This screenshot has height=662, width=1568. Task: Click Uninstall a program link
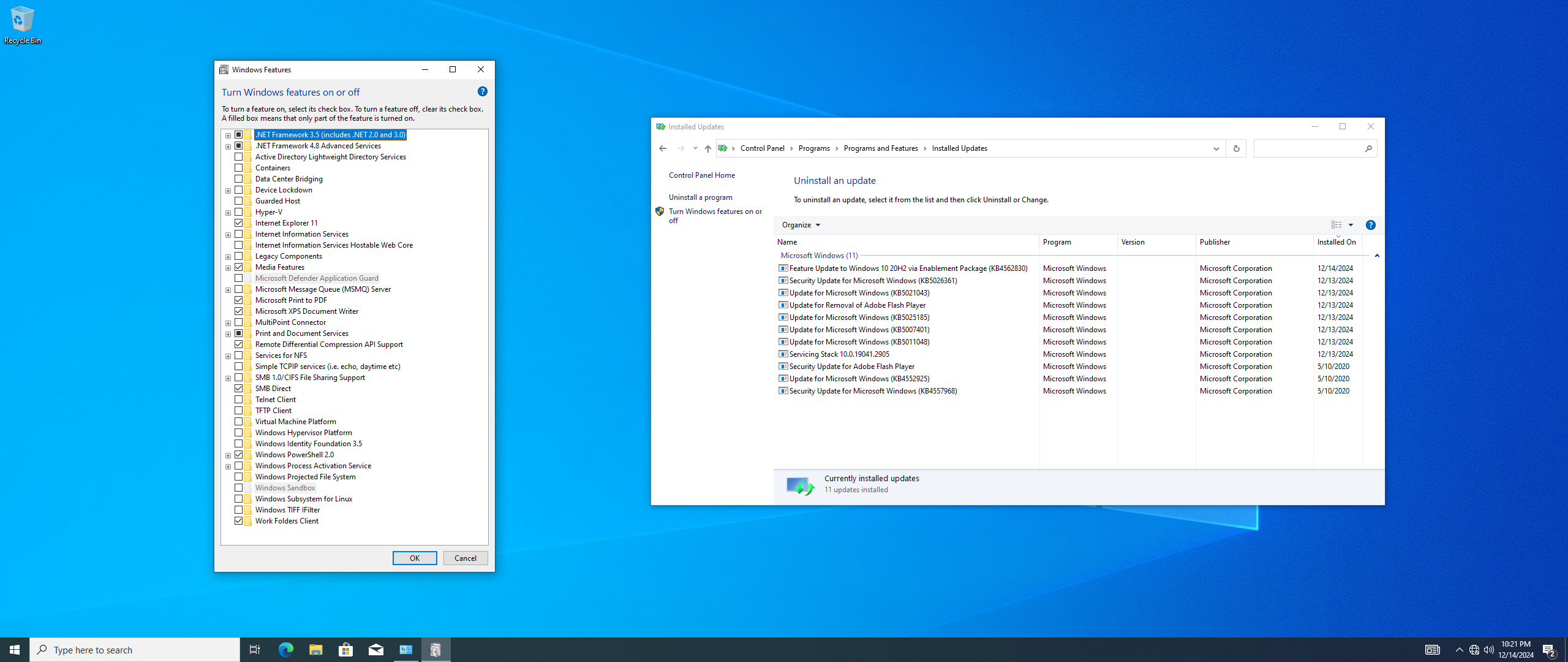click(x=700, y=197)
